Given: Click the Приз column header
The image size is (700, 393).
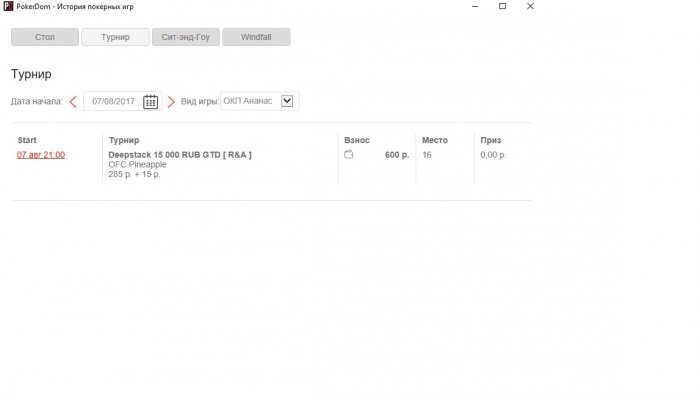Looking at the screenshot, I should pos(491,140).
